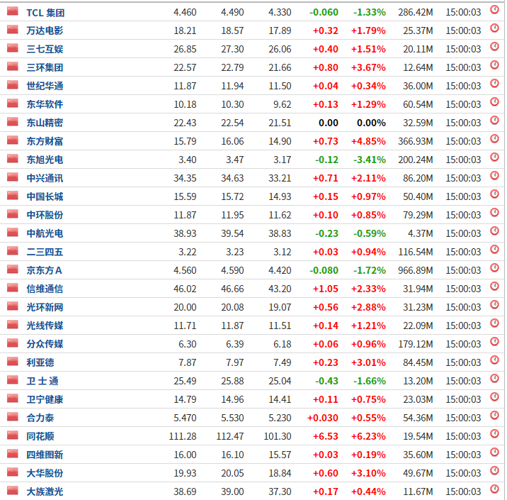Image resolution: width=507 pixels, height=500 pixels.
Task: Click the China flag icon beside 光环新网
Action: (x=13, y=306)
